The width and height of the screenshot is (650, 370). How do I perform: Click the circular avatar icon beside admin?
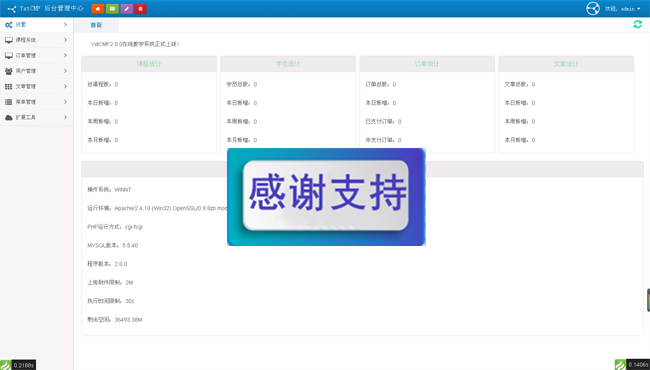[x=593, y=9]
